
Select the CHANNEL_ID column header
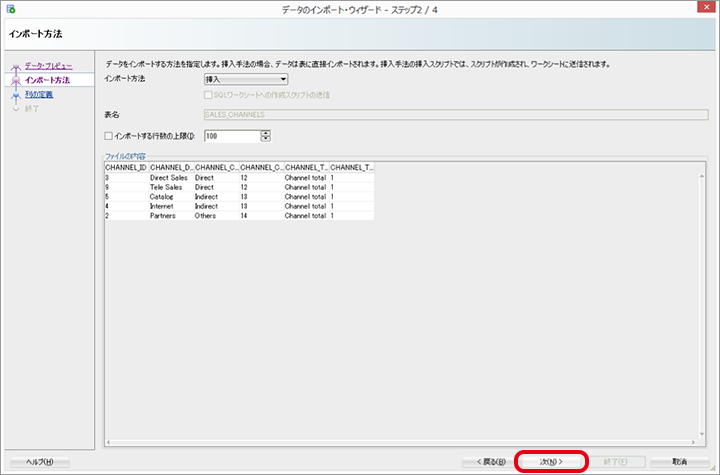125,167
